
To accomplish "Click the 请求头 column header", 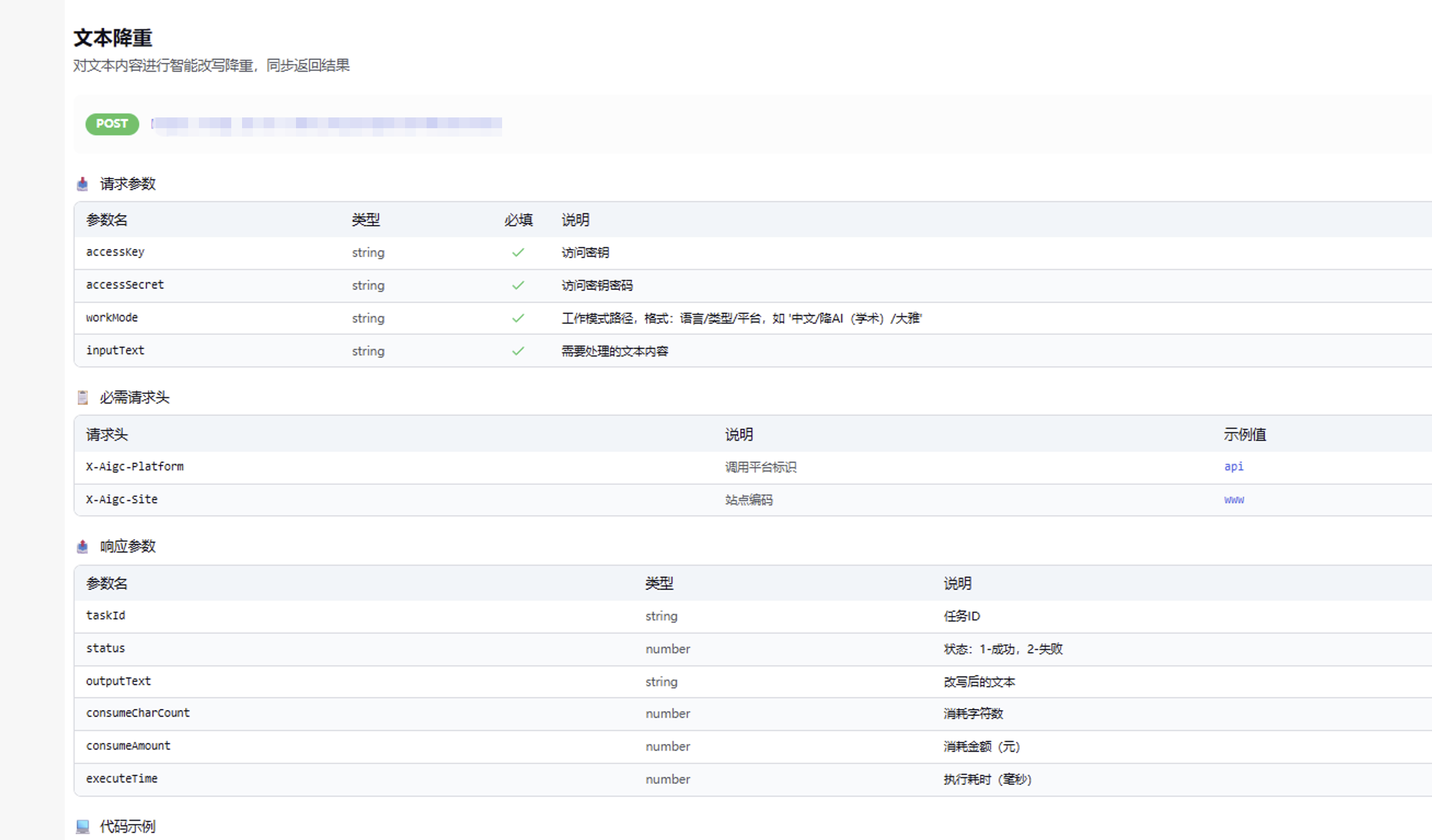I will 107,435.
